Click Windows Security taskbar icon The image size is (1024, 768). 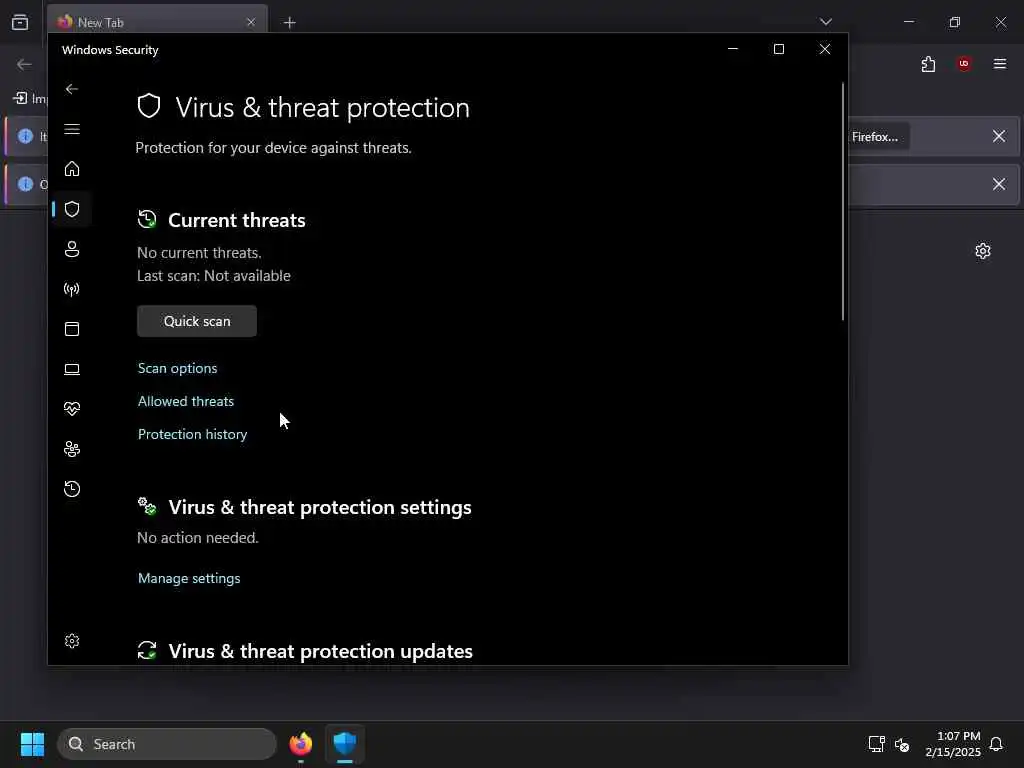[345, 744]
